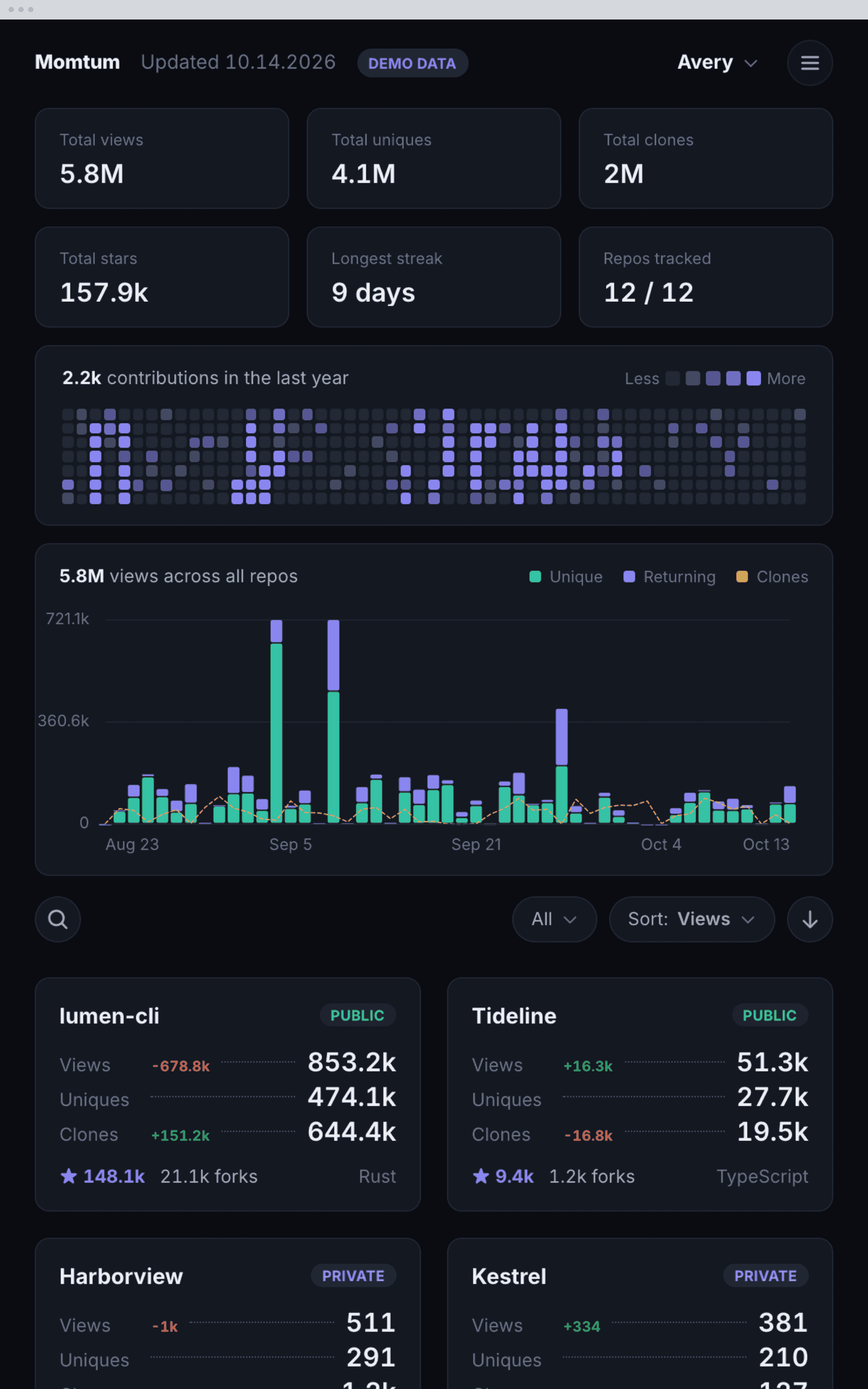
Task: Toggle the Returning series in legend
Action: 669,577
